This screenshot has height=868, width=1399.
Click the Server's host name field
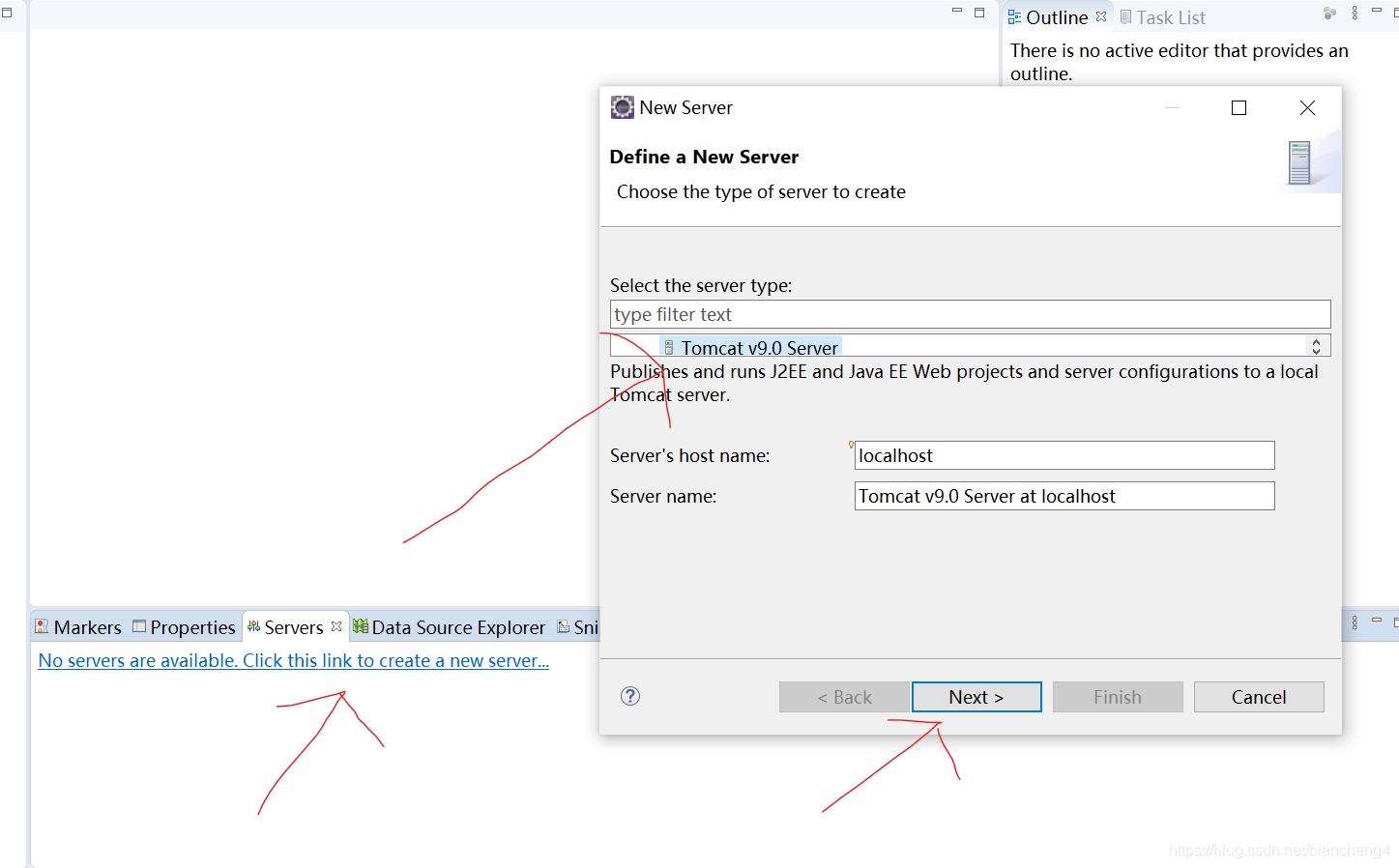[x=1064, y=455]
